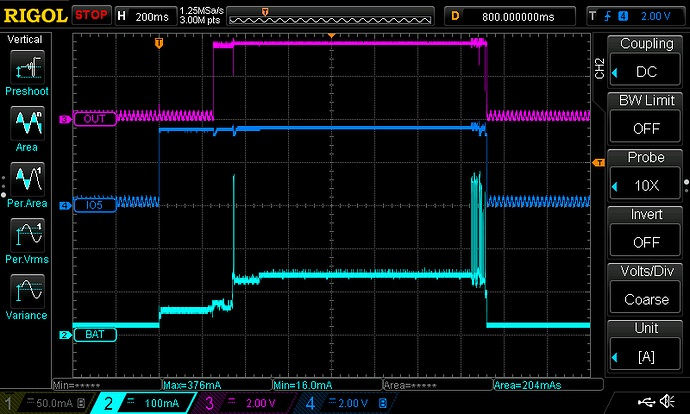The width and height of the screenshot is (690, 414).
Task: Select channel 2 100mA tab
Action: point(143,403)
